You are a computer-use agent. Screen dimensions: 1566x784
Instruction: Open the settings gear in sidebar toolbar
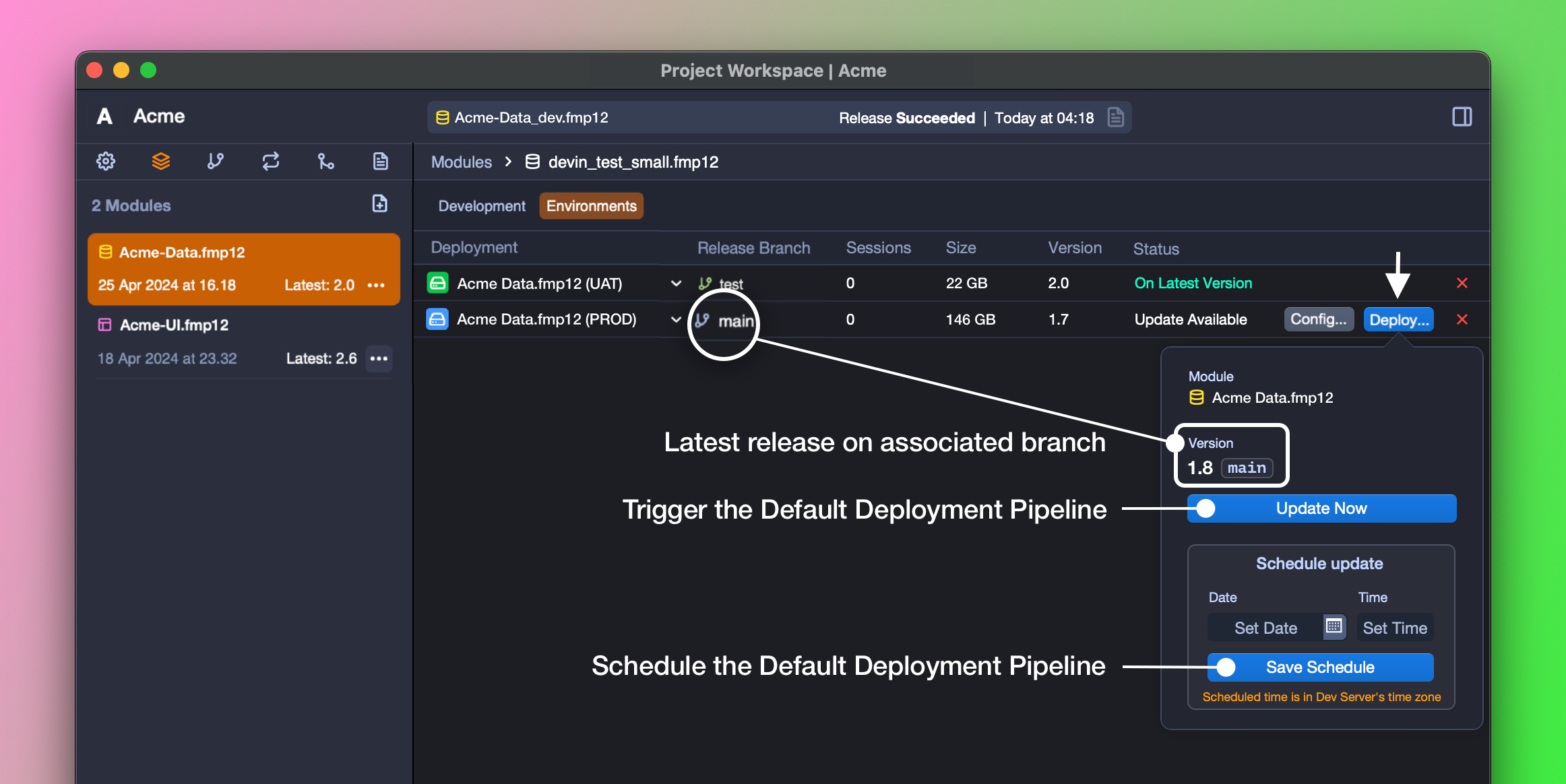106,162
